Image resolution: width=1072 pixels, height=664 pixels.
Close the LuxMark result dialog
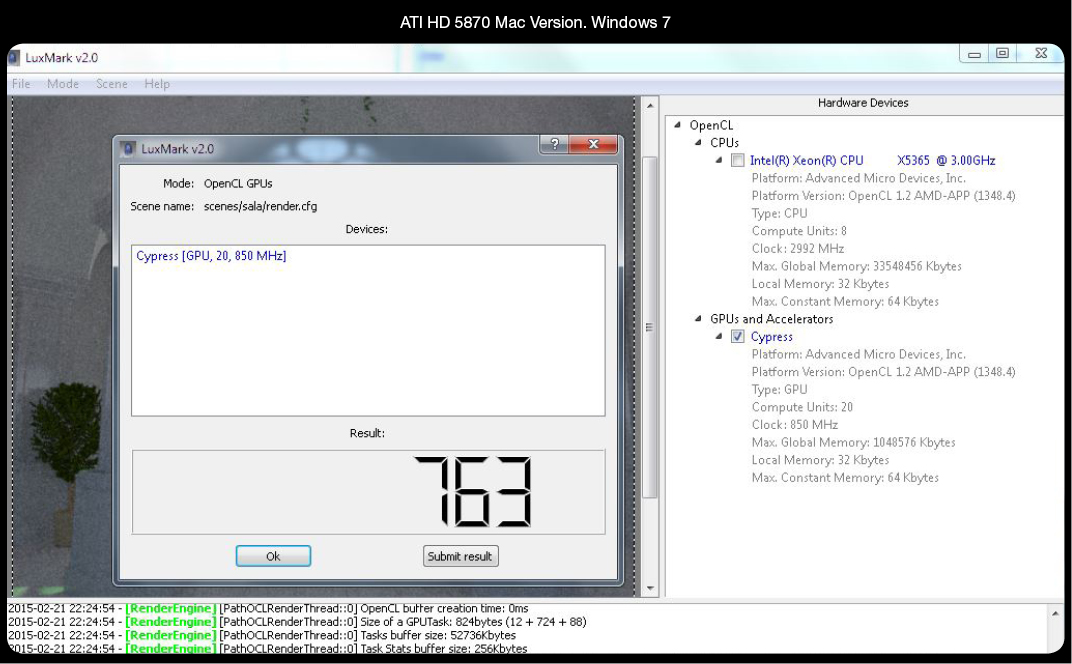tap(593, 144)
